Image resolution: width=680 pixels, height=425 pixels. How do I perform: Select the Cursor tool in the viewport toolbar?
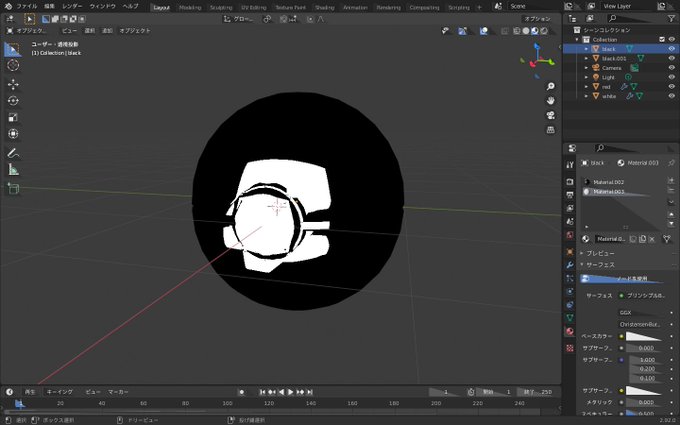(x=13, y=65)
